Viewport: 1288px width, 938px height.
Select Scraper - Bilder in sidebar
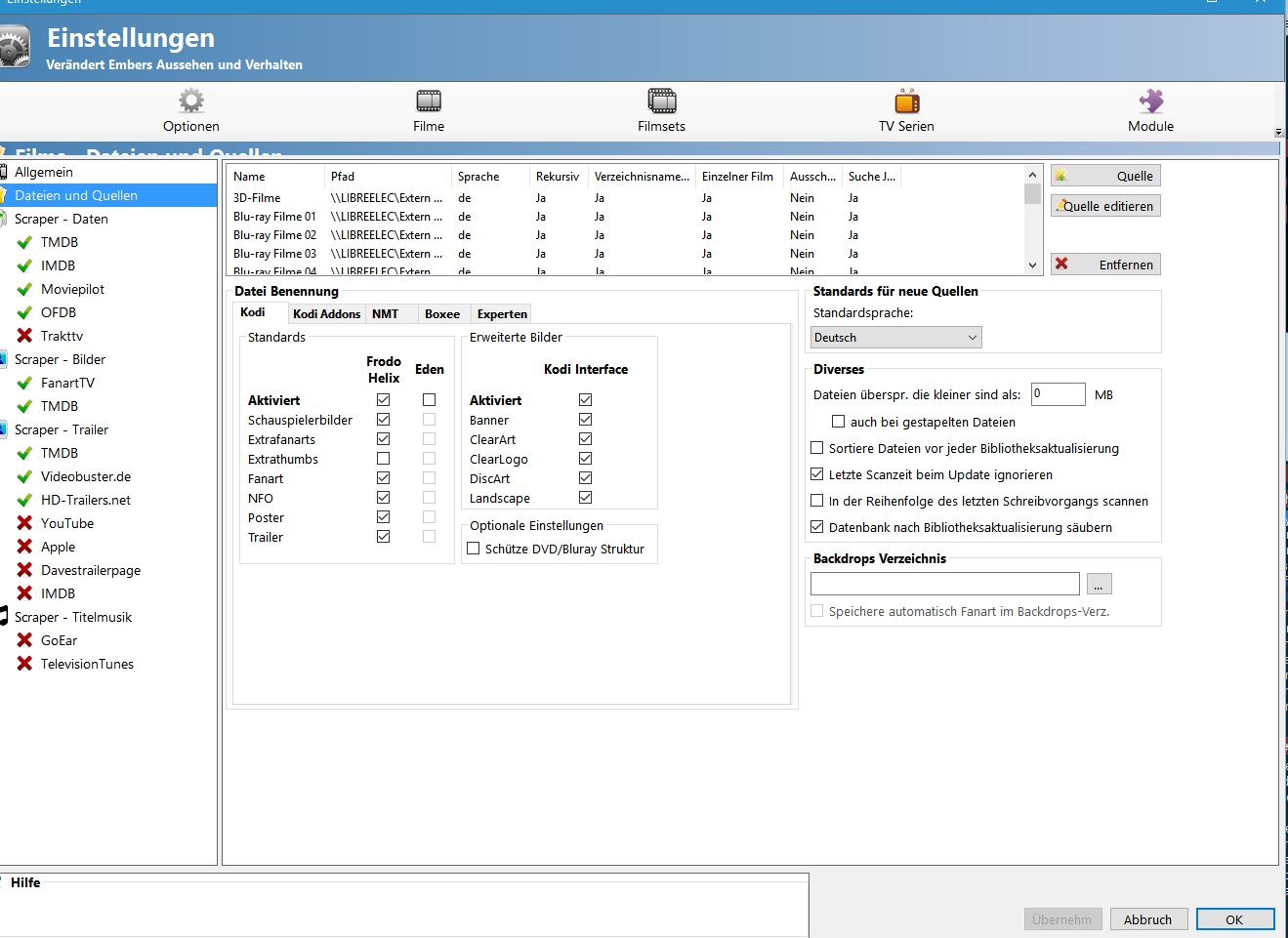[x=60, y=359]
